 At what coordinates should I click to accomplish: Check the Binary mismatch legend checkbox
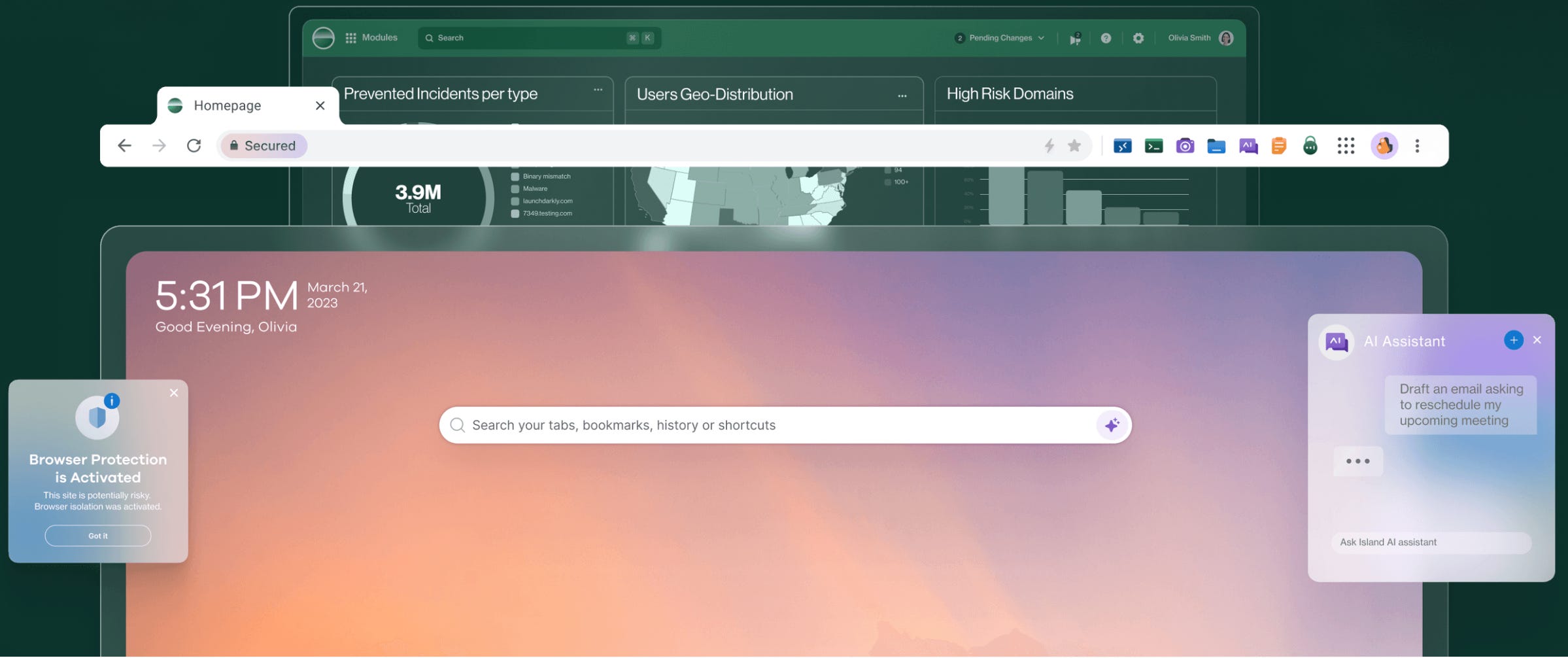(515, 176)
